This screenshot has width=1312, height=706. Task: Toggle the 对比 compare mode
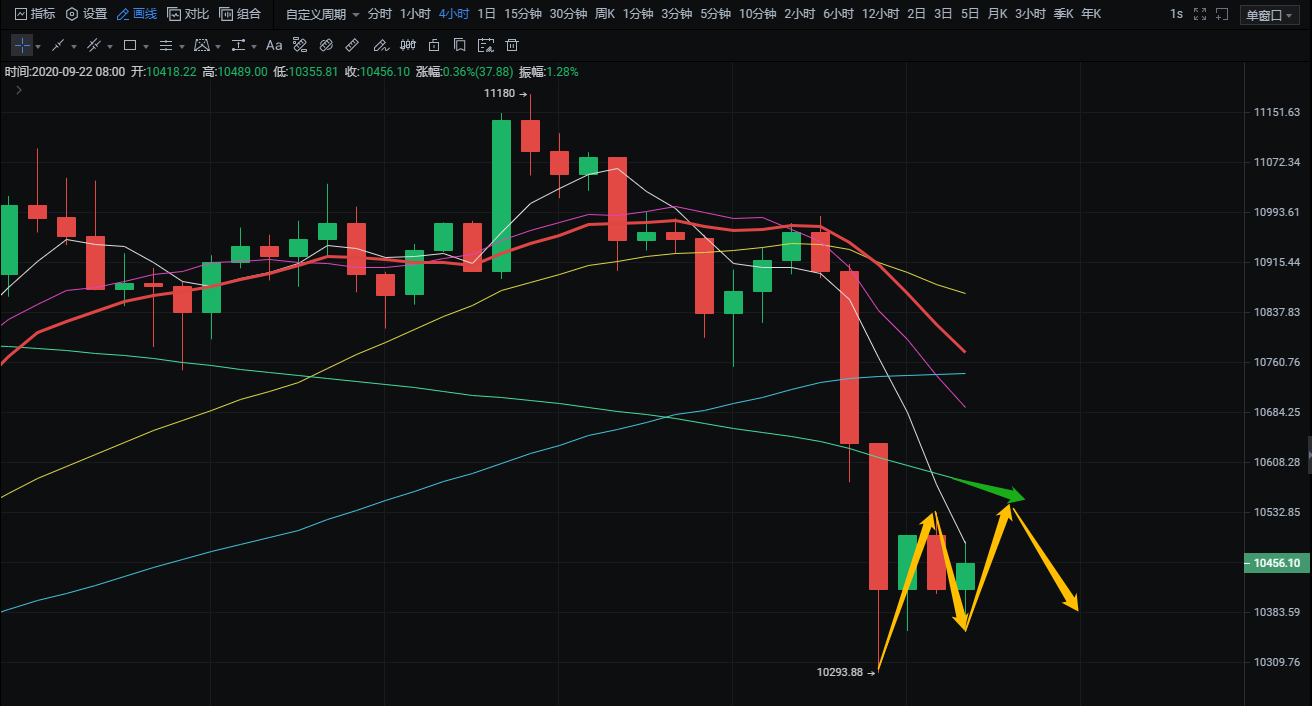tap(188, 14)
